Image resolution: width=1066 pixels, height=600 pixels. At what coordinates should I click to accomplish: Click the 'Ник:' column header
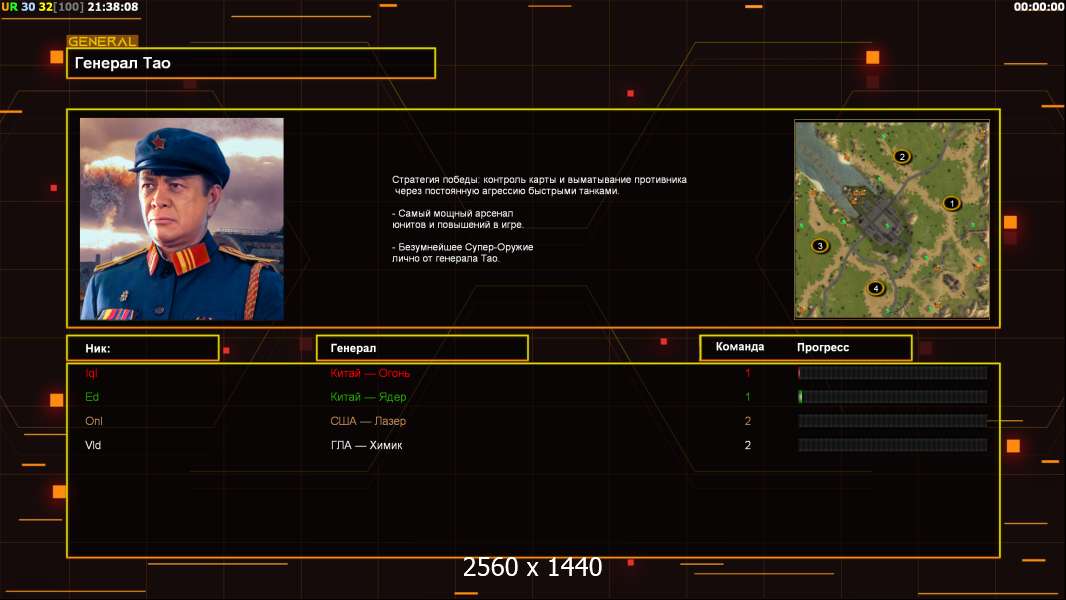click(x=143, y=348)
